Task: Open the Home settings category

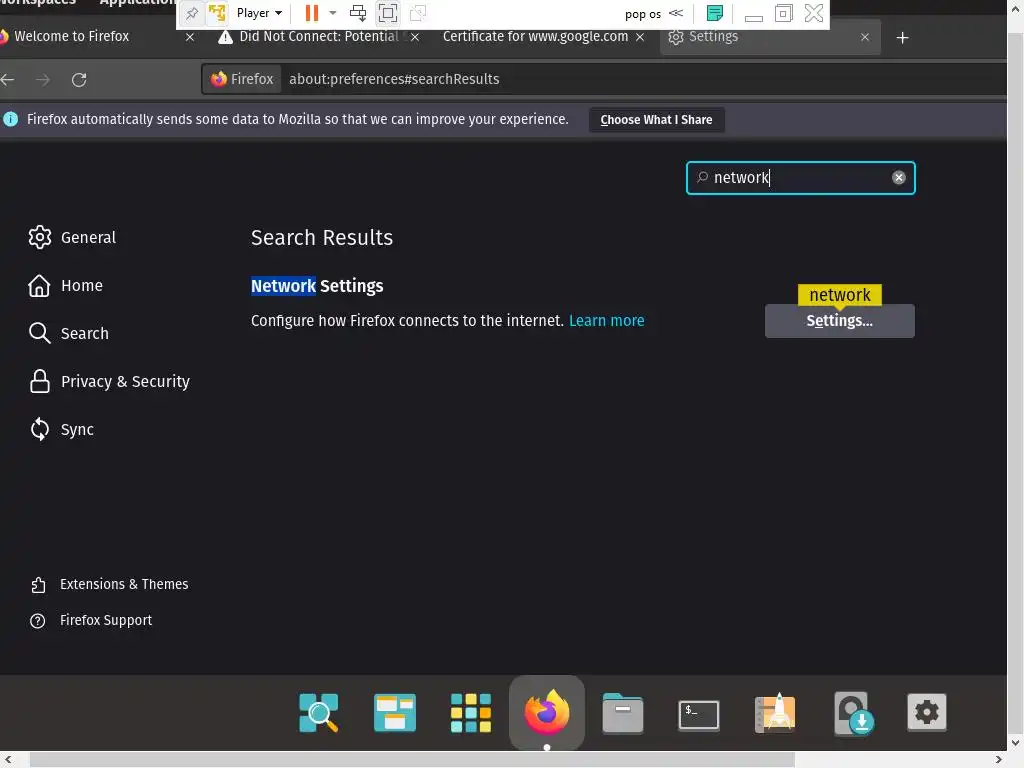Action: pos(65,285)
